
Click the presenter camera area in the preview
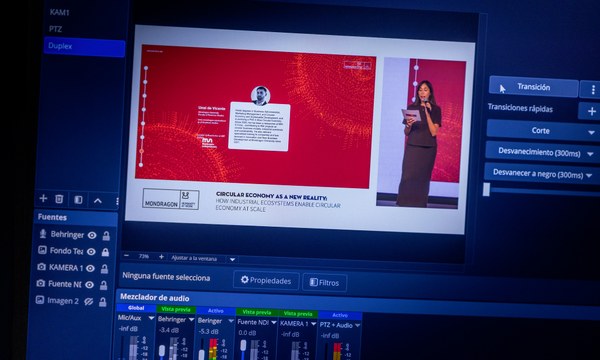(x=421, y=133)
